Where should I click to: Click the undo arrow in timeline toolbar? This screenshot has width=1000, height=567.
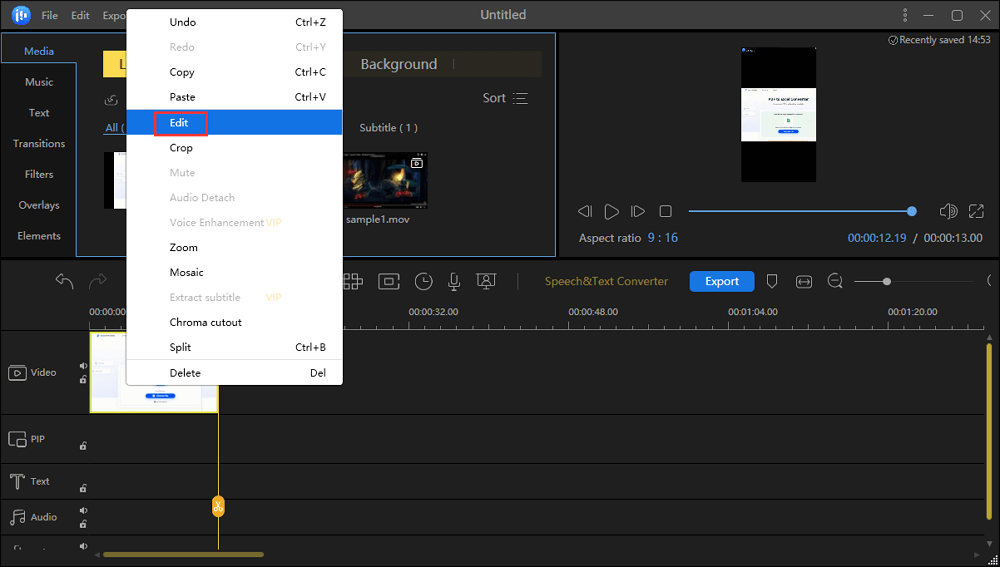(65, 282)
